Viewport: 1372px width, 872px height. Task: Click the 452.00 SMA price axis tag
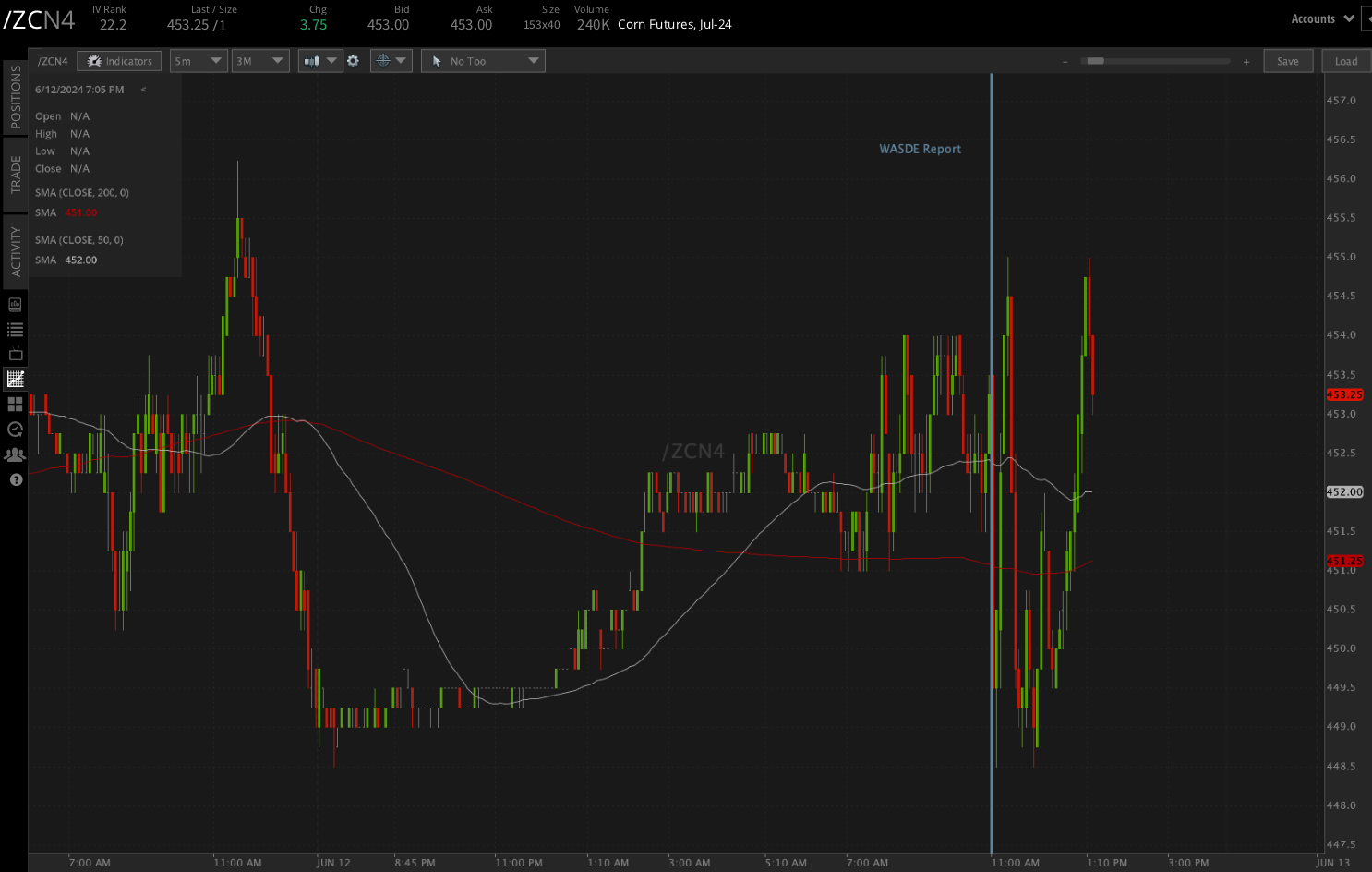click(x=1344, y=492)
